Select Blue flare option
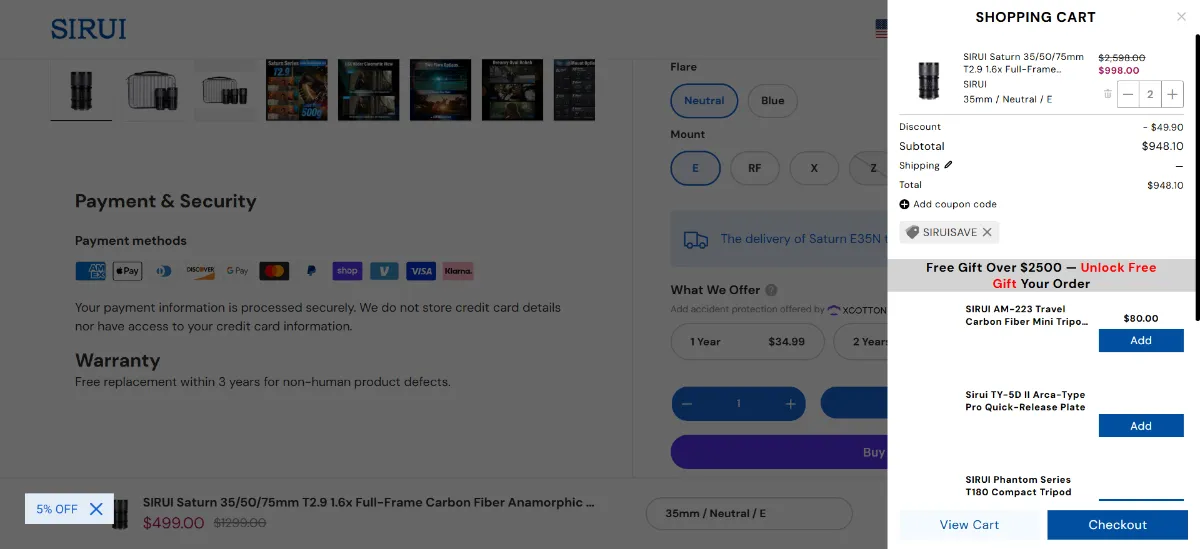1200x549 pixels. [773, 100]
